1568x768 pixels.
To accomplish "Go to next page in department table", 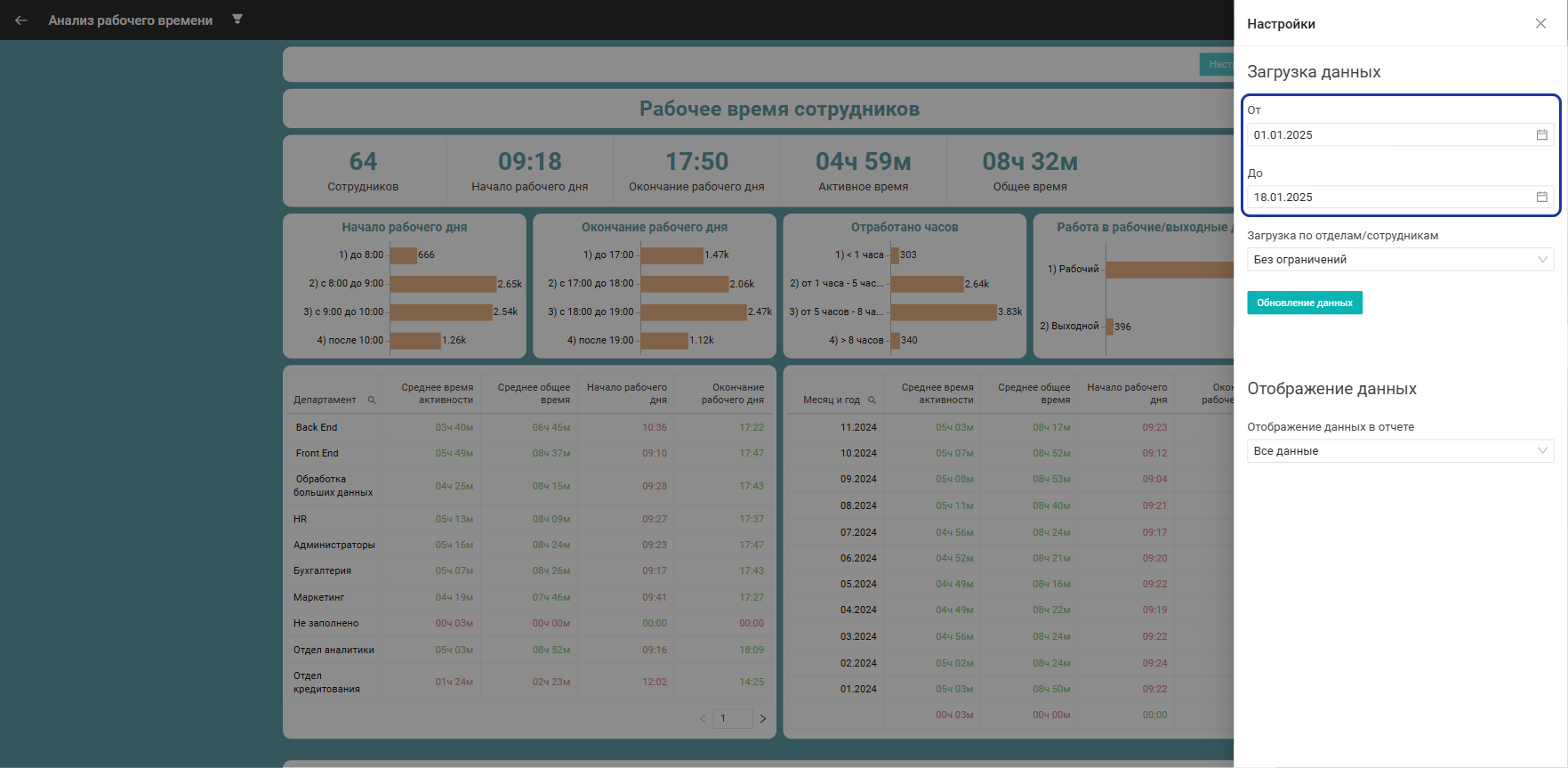I will click(762, 719).
